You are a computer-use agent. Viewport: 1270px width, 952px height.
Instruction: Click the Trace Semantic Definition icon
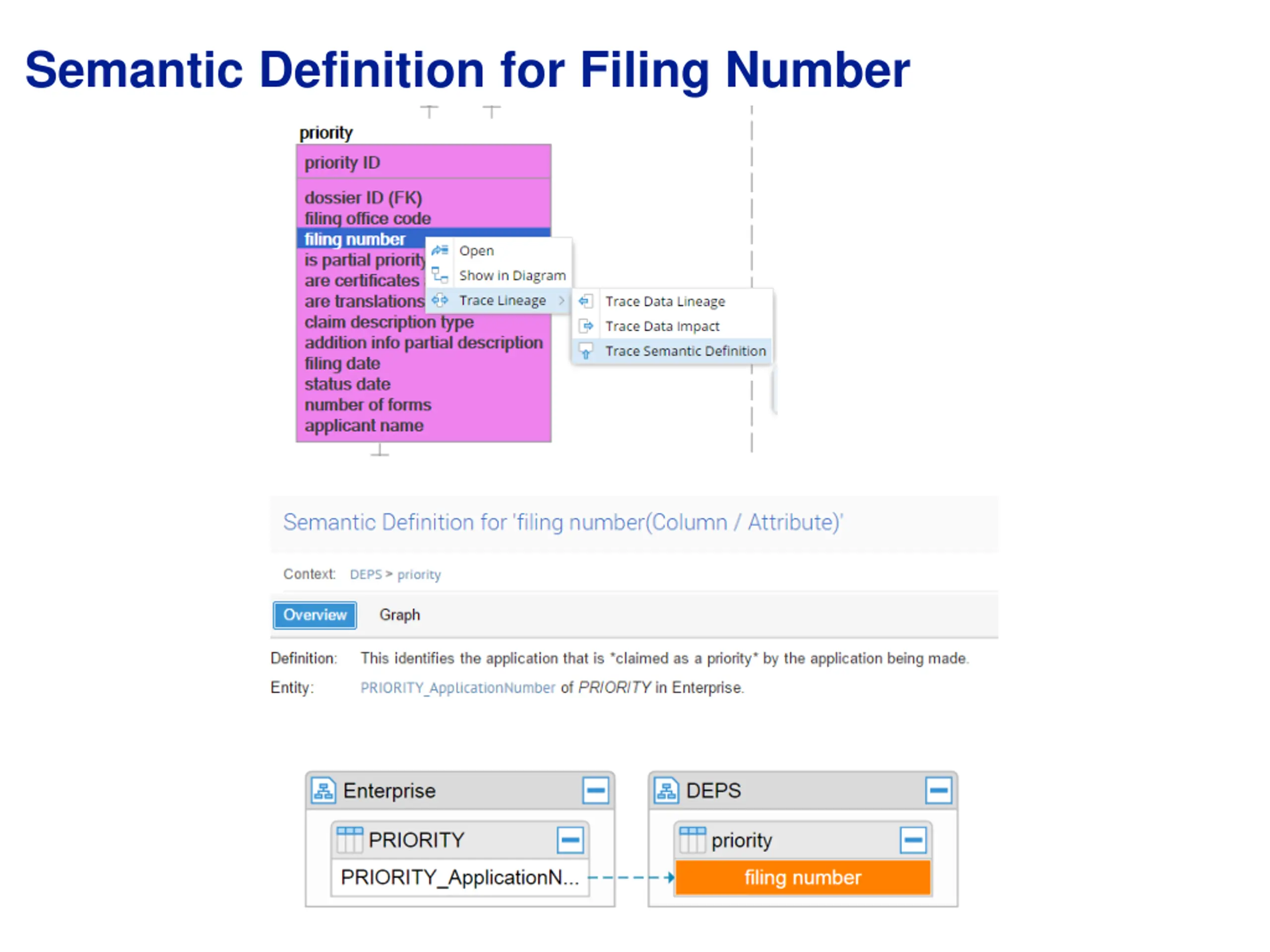[585, 351]
